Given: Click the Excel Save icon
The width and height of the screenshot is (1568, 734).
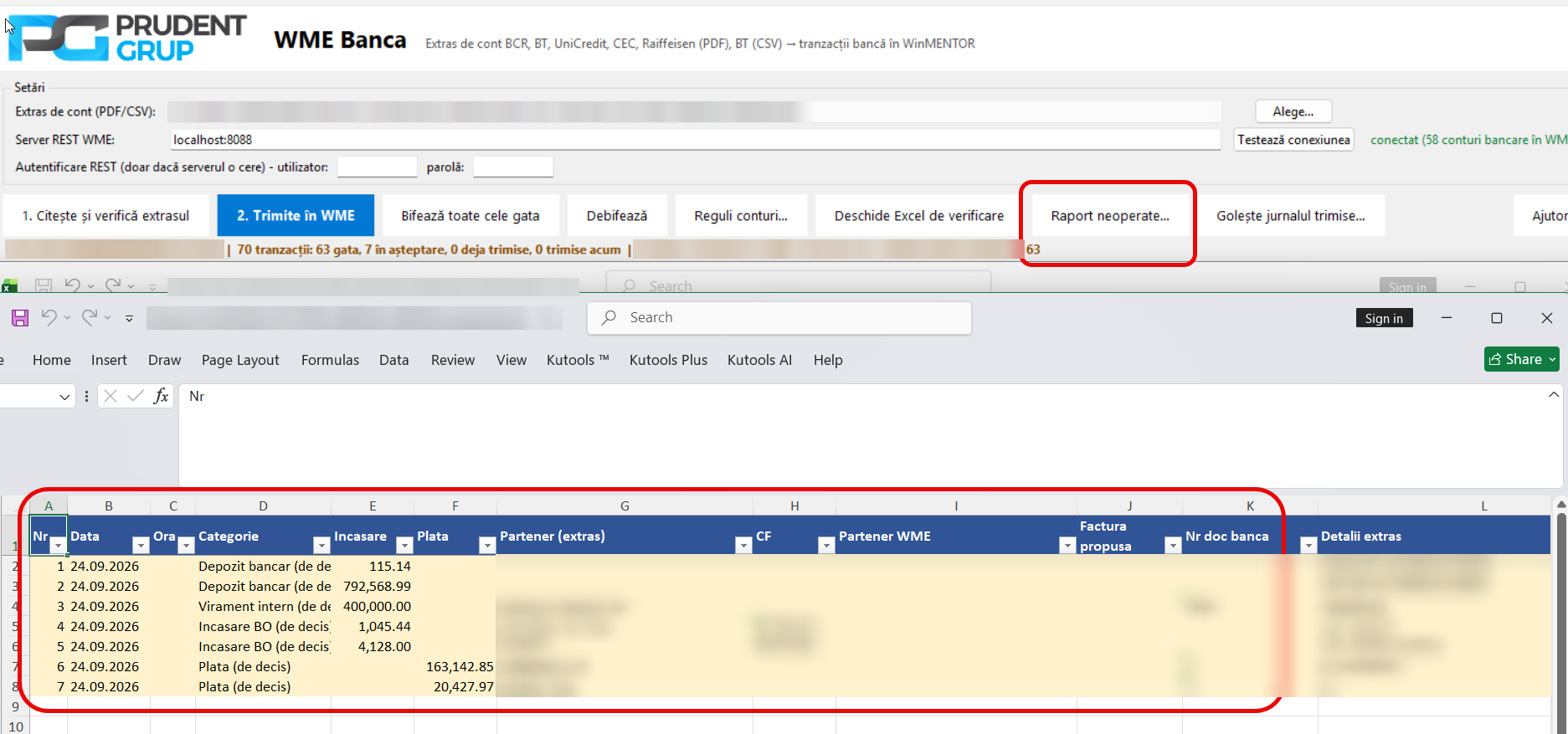Looking at the screenshot, I should pyautogui.click(x=20, y=318).
